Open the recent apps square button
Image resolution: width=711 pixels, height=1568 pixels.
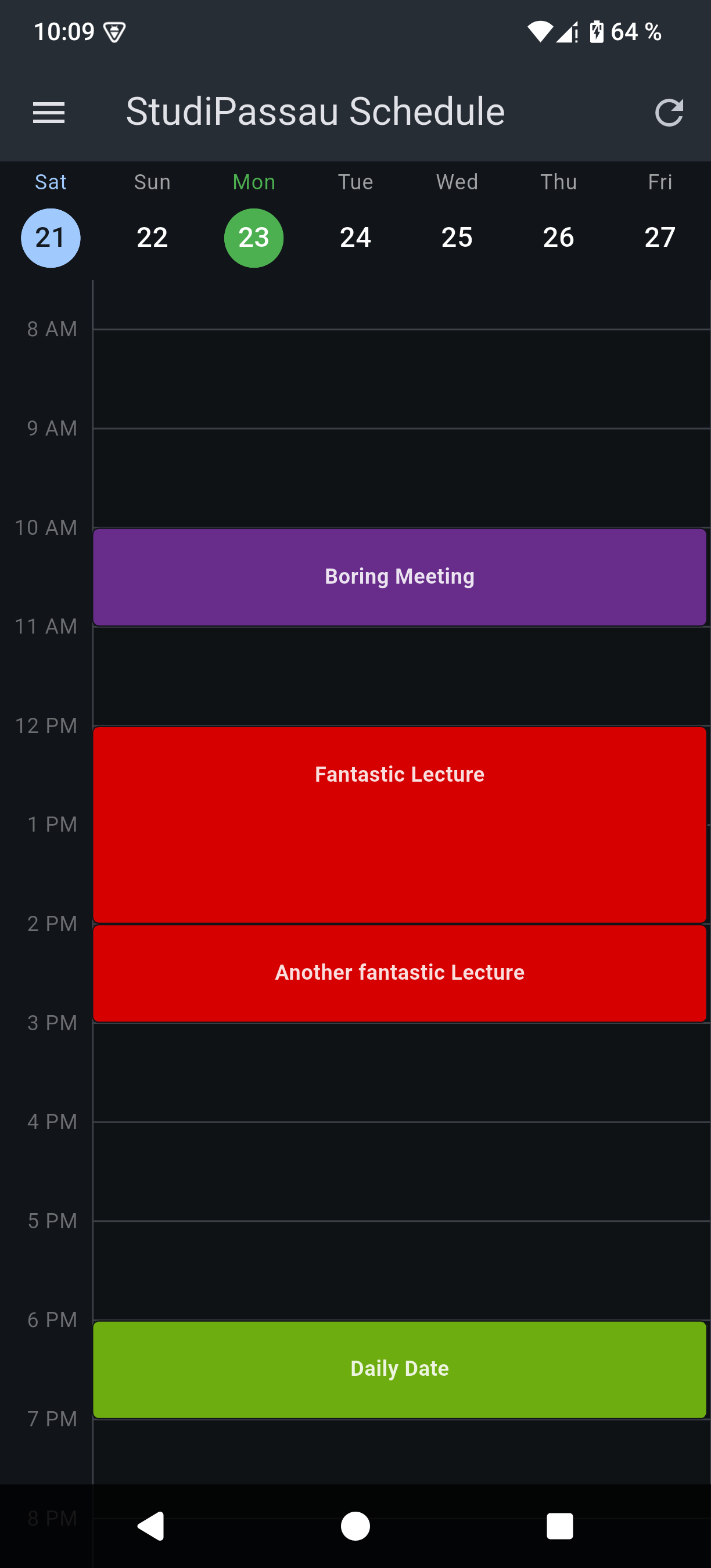point(560,1526)
